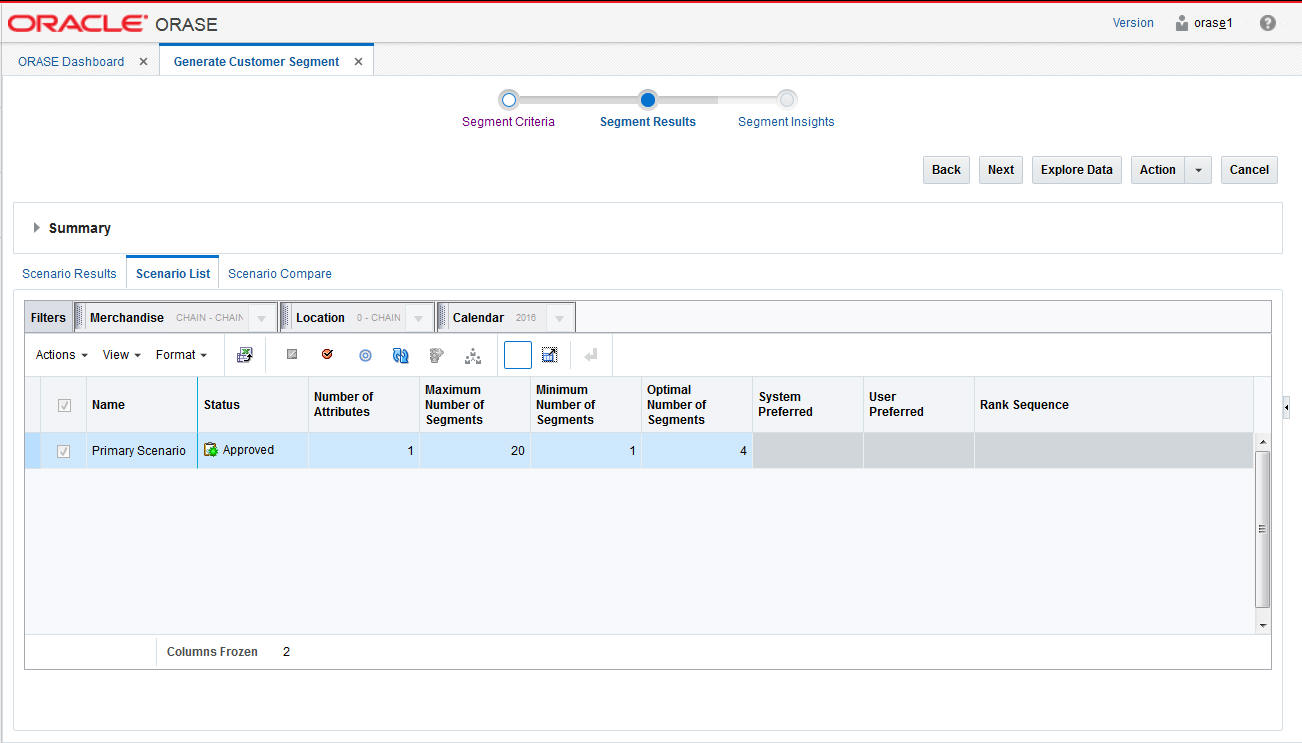Image resolution: width=1302 pixels, height=743 pixels.
Task: Click the dotted cluster hierarchy icon
Action: (x=473, y=355)
